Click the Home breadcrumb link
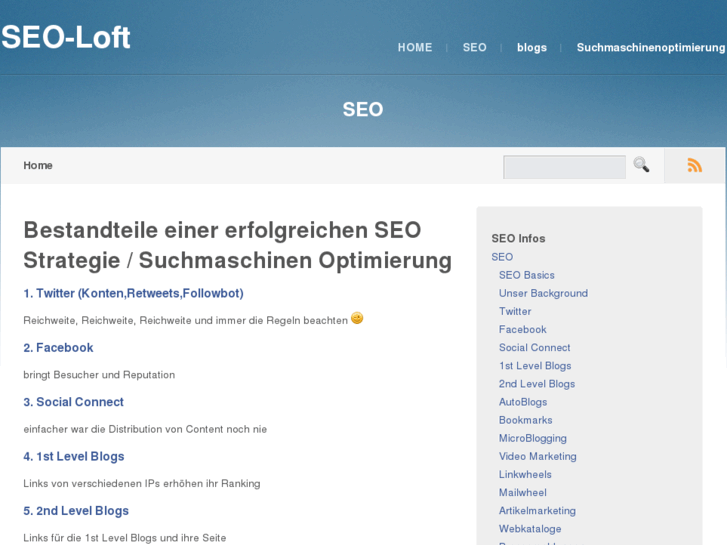 (38, 166)
